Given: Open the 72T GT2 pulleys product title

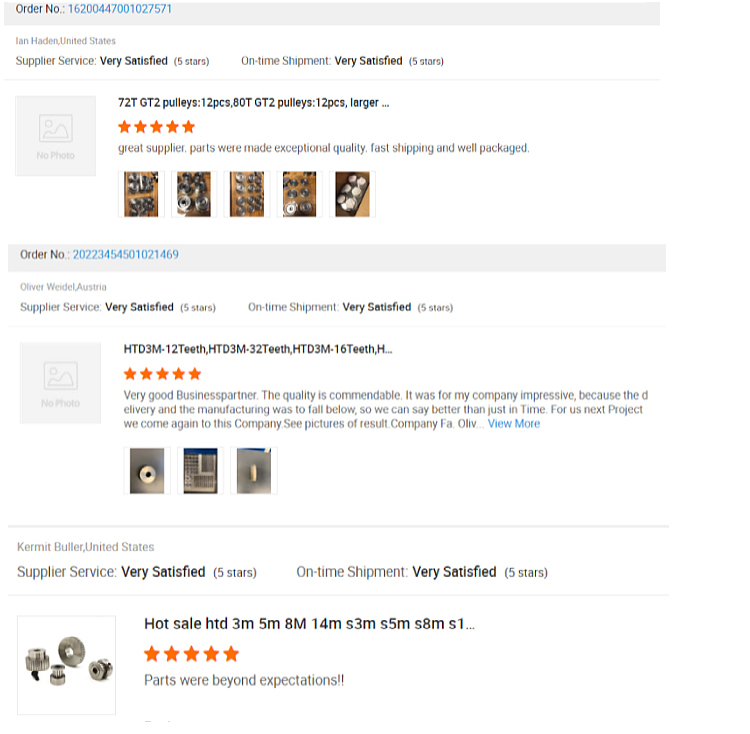Looking at the screenshot, I should click(253, 103).
